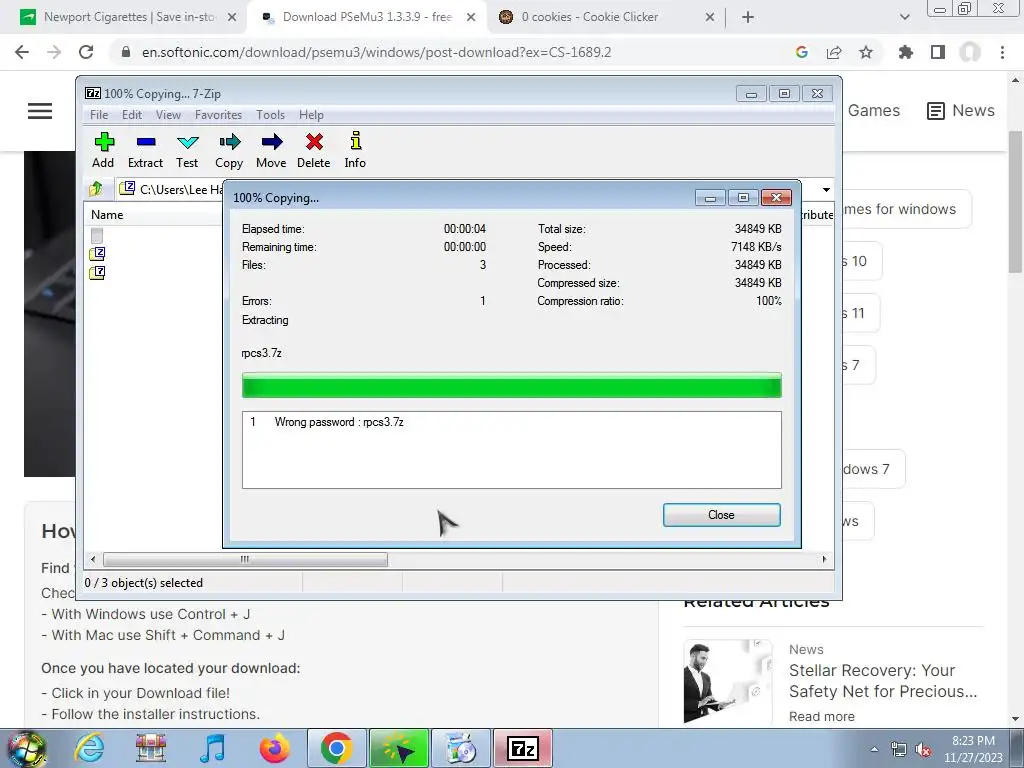Open the Chrome extensions puzzle icon

pos(906,52)
